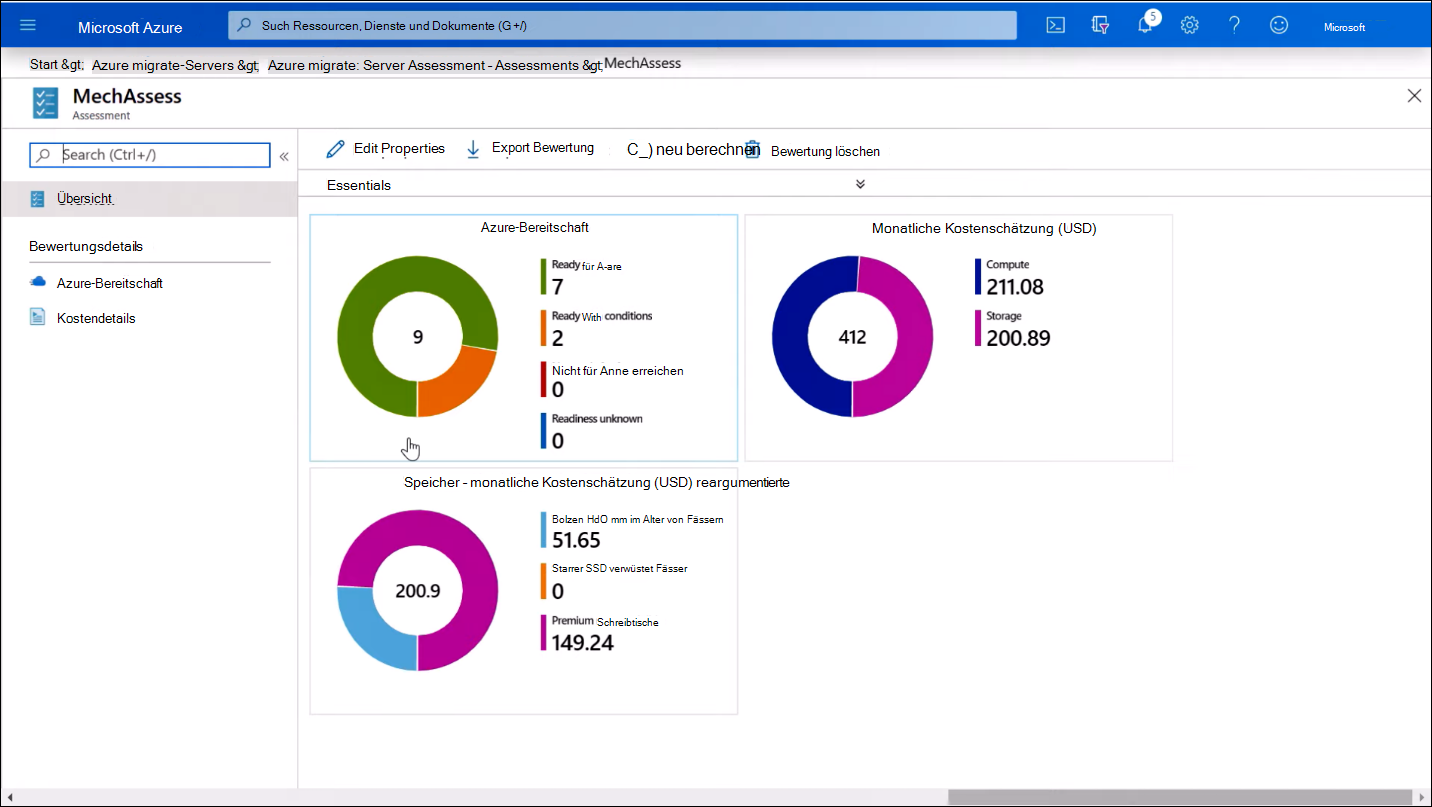Open Cloud Shell from top bar
Image resolution: width=1432 pixels, height=807 pixels.
(1055, 26)
